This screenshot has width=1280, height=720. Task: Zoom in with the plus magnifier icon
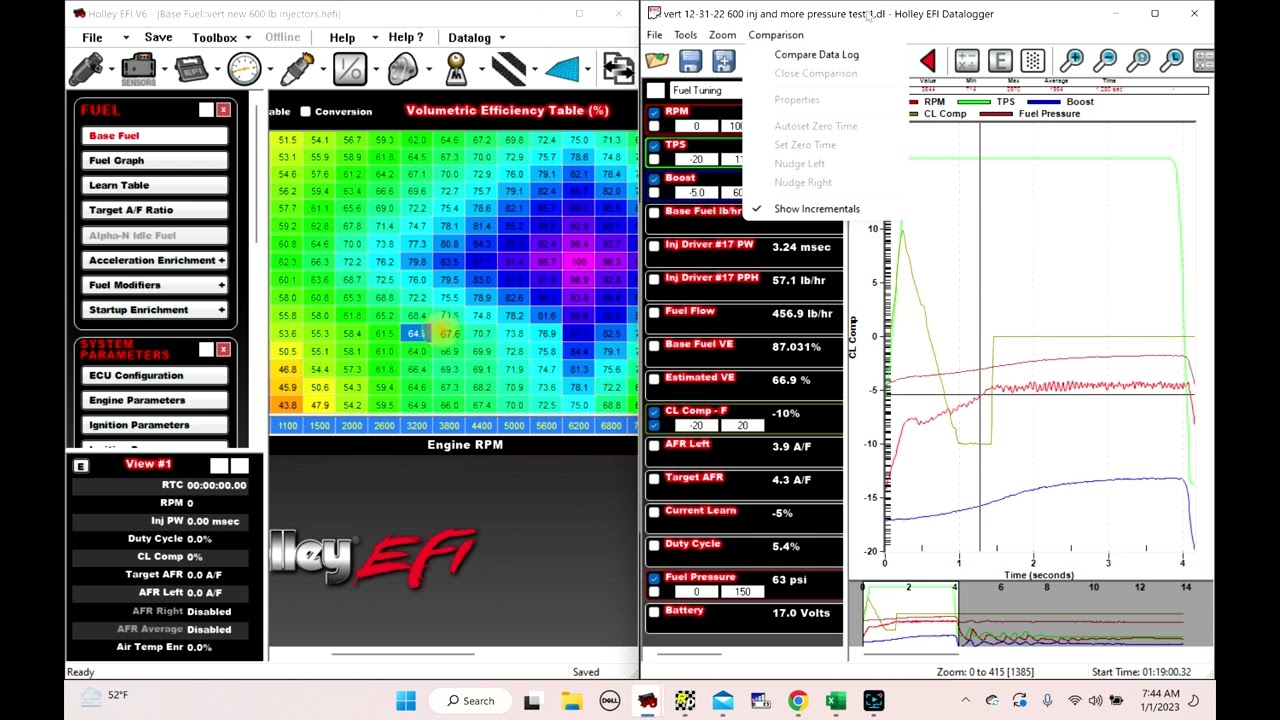click(x=1072, y=61)
